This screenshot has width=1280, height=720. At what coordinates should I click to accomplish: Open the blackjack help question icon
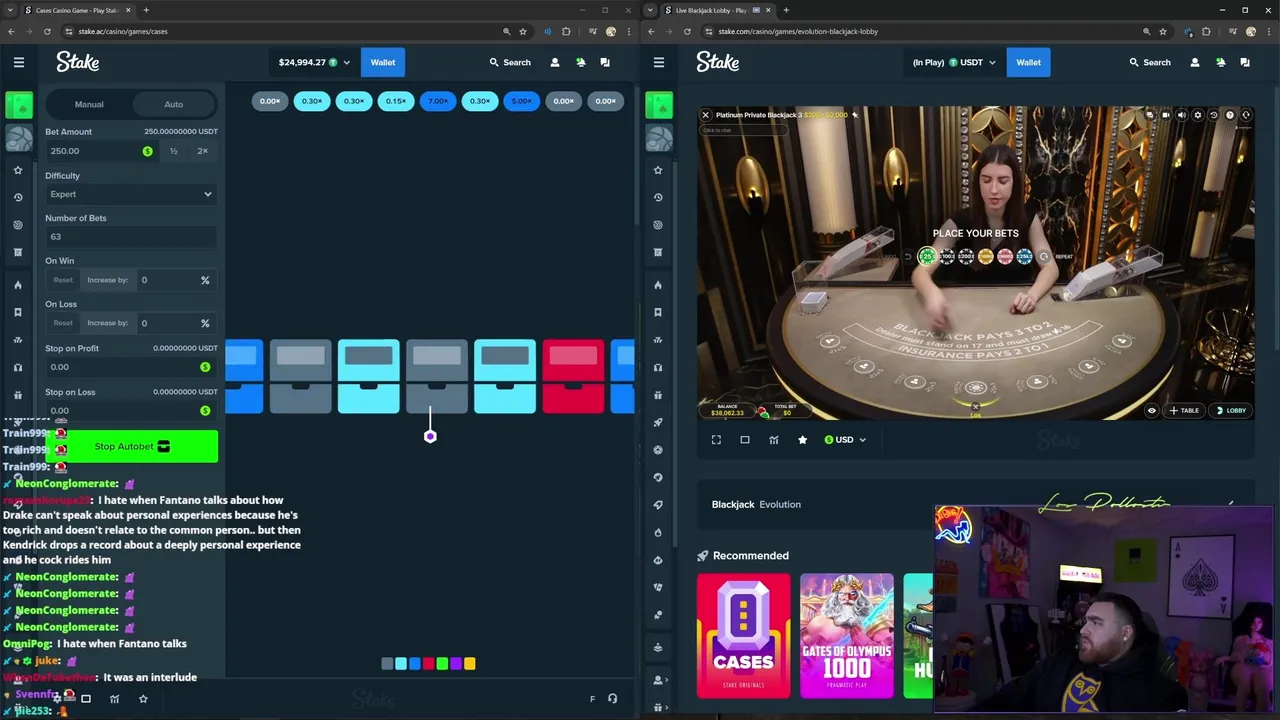pos(1230,115)
